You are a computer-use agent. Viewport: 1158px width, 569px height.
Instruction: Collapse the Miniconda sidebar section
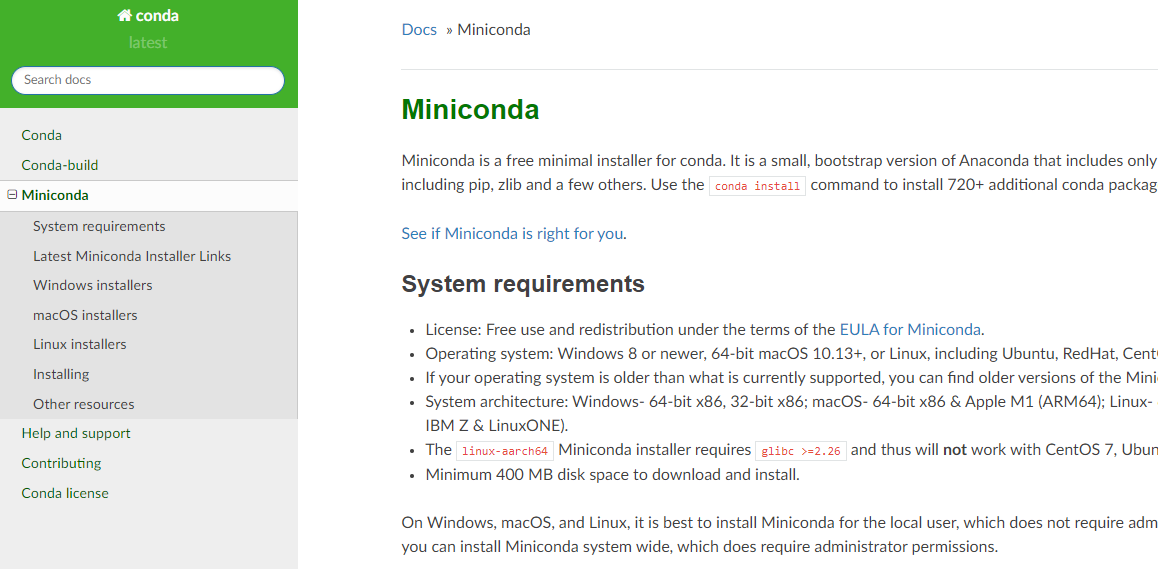pyautogui.click(x=12, y=195)
